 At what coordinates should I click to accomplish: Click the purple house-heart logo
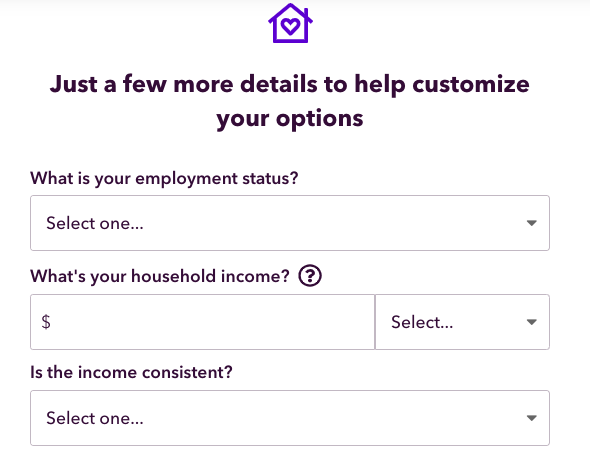point(290,23)
